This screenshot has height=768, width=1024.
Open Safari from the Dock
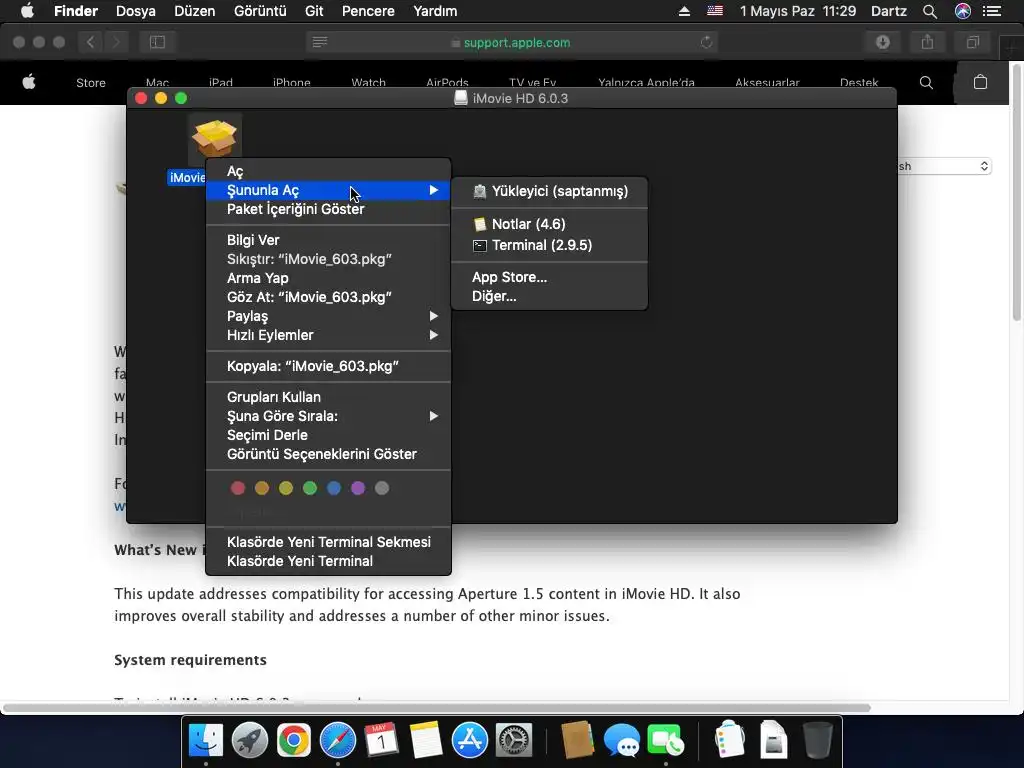[x=338, y=741]
